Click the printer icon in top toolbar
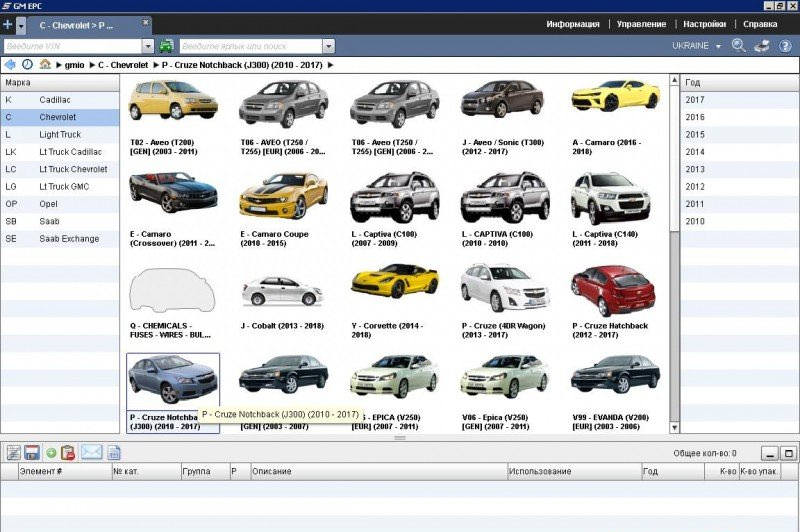The image size is (800, 532). click(x=761, y=46)
